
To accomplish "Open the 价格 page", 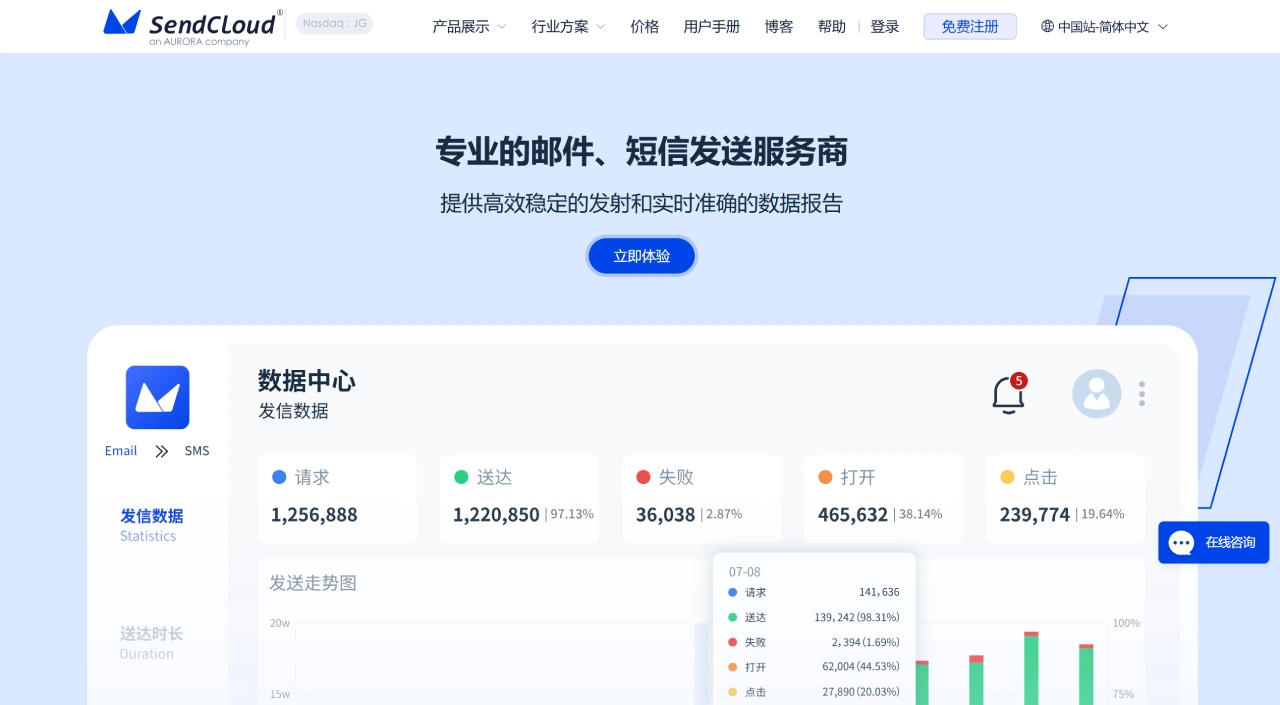I will [x=645, y=27].
